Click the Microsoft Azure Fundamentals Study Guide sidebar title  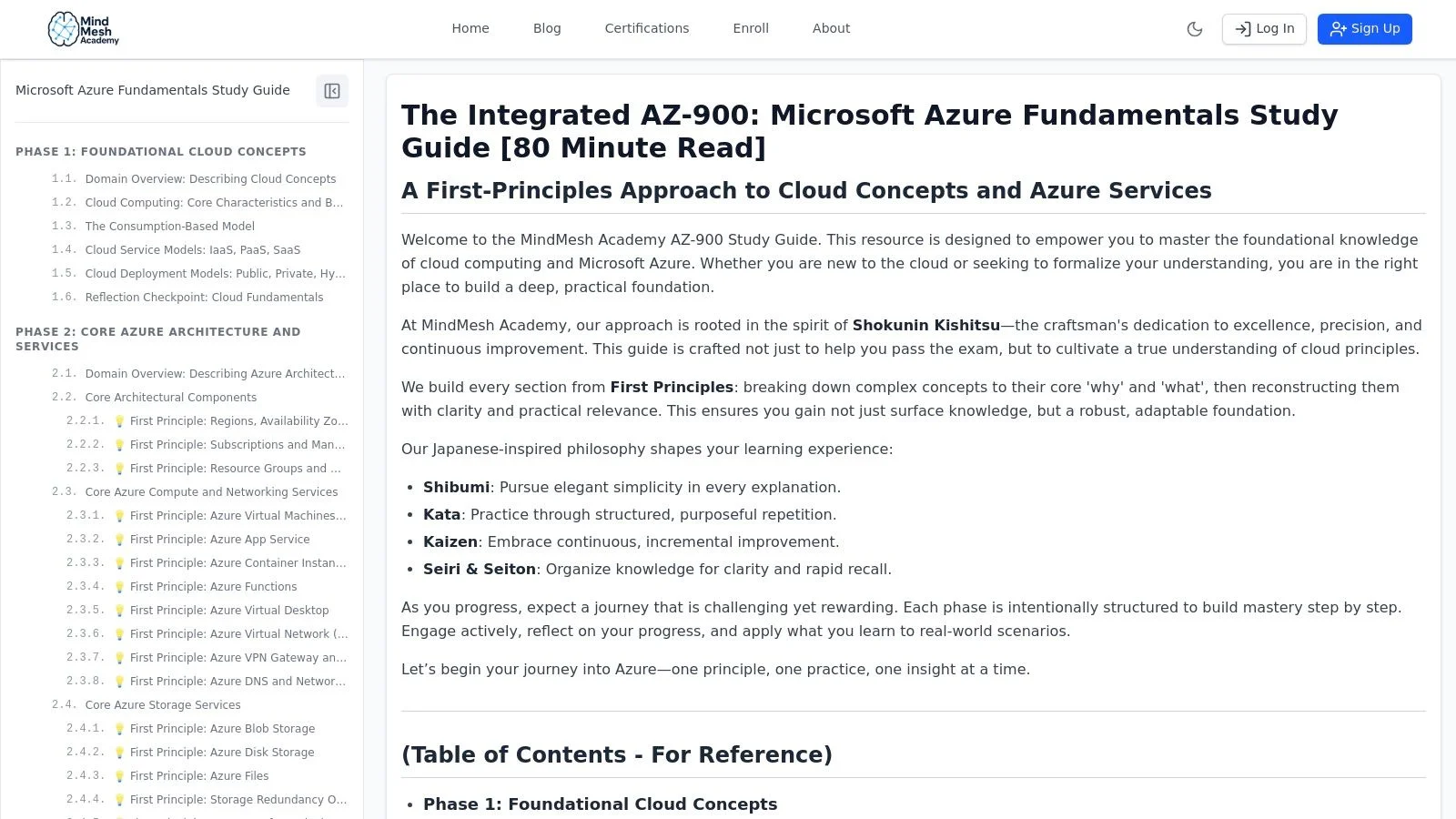153,90
